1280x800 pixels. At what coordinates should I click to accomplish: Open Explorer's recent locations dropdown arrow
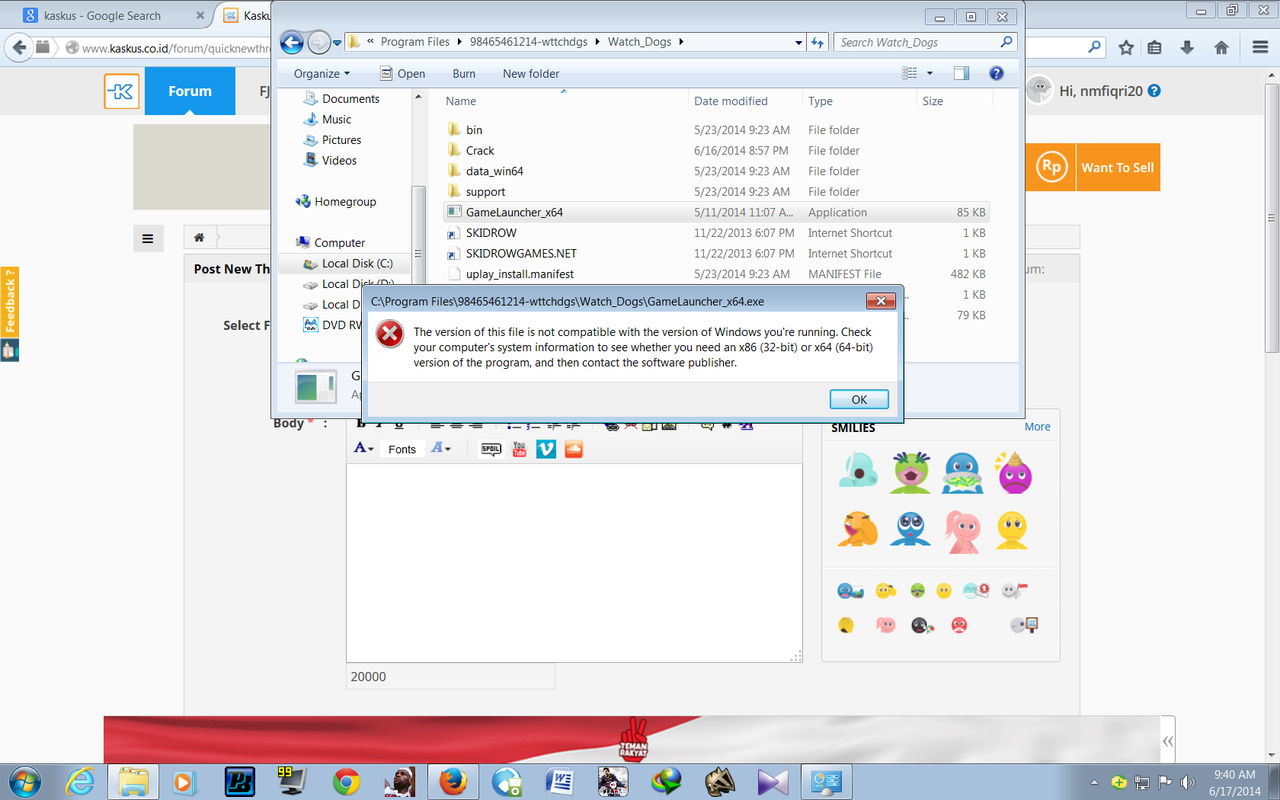(337, 43)
